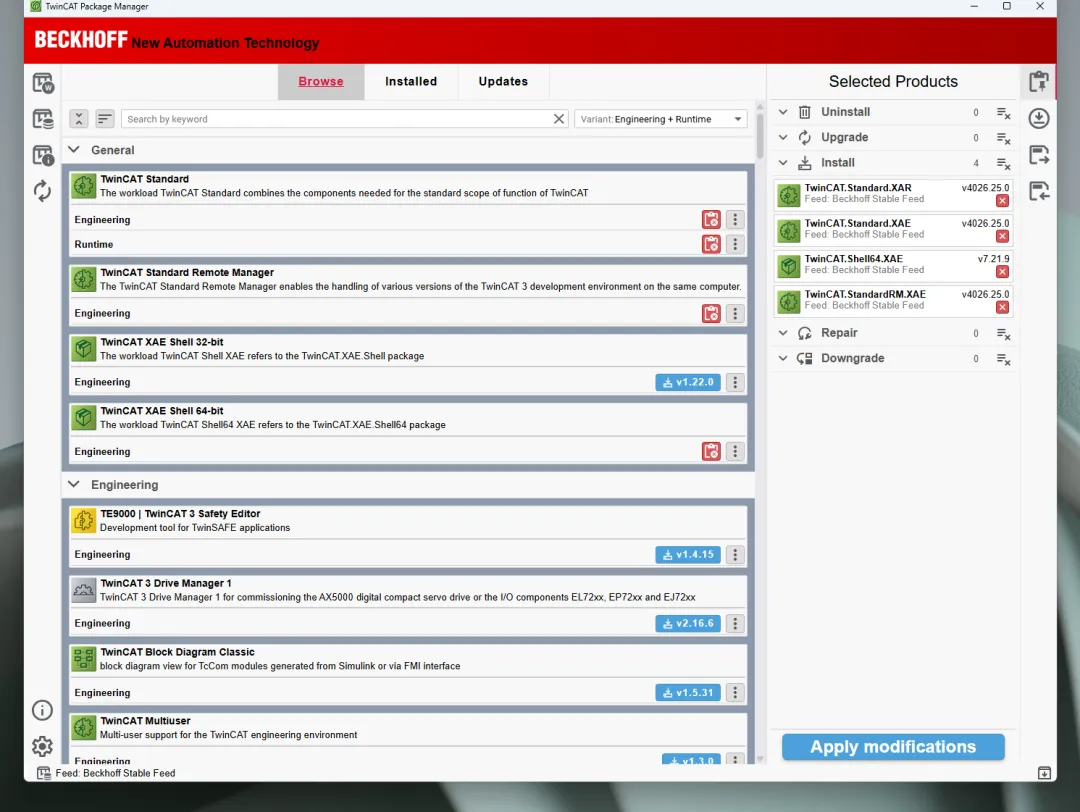The width and height of the screenshot is (1080, 812).
Task: Collapse the Engineering category
Action: pyautogui.click(x=74, y=484)
